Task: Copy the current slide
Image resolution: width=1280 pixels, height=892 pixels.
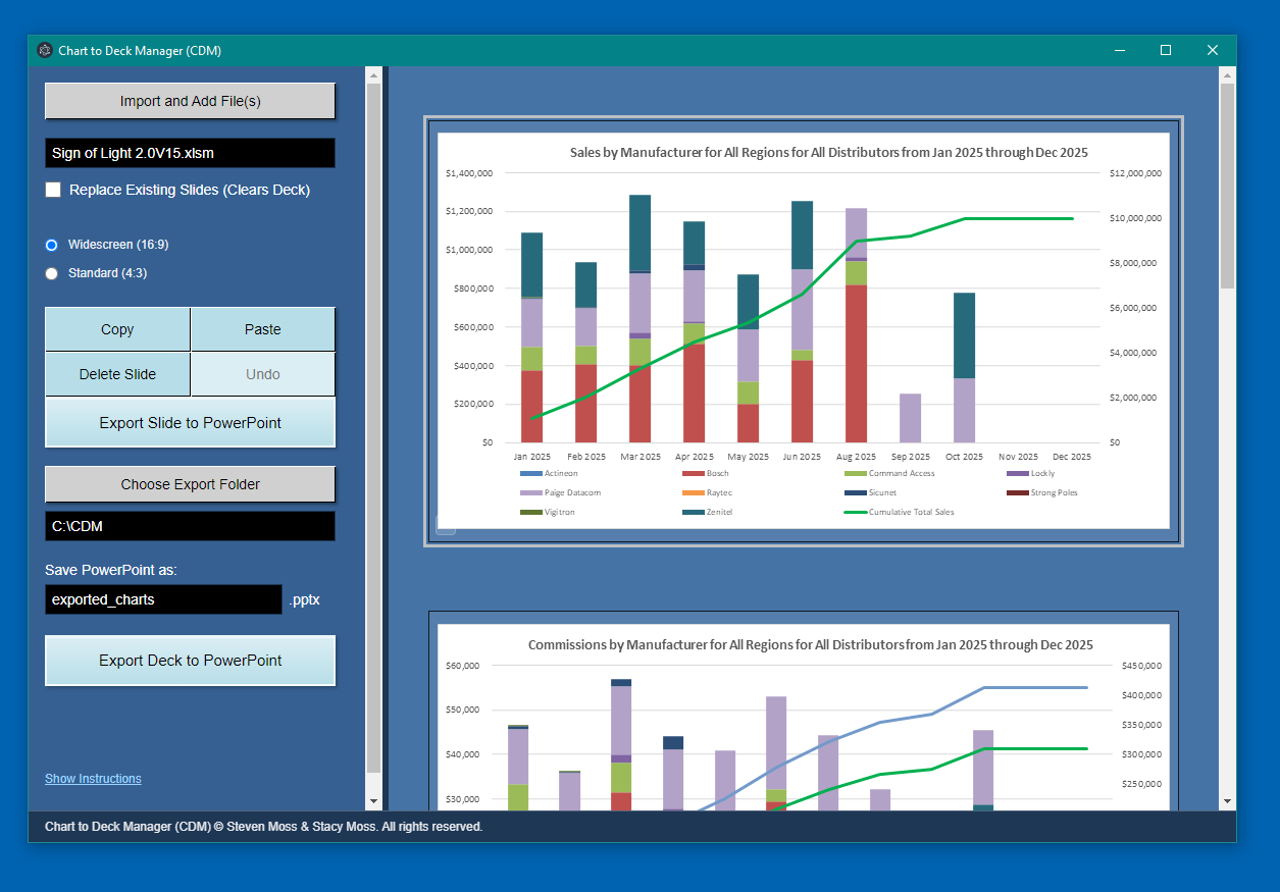Action: [x=117, y=328]
